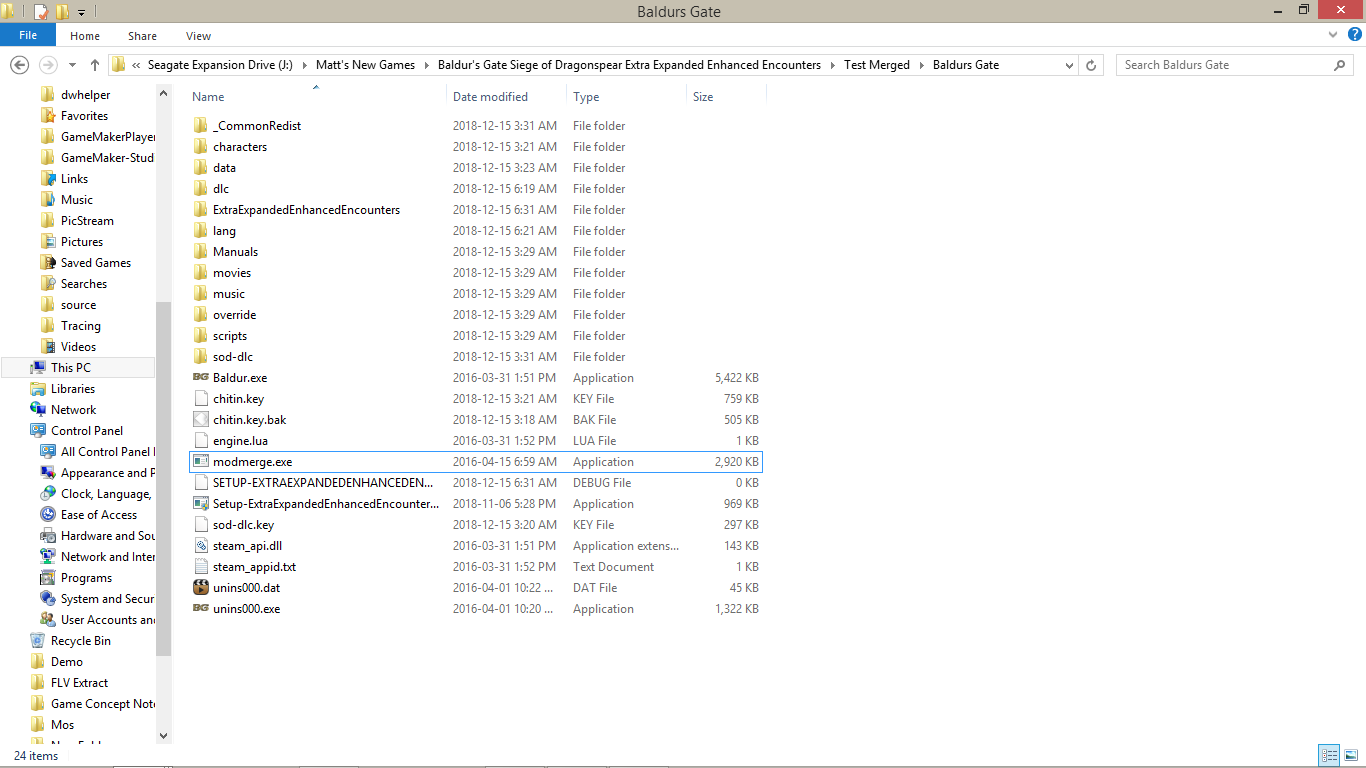Click the Up one level arrow
1366x768 pixels.
click(x=95, y=65)
